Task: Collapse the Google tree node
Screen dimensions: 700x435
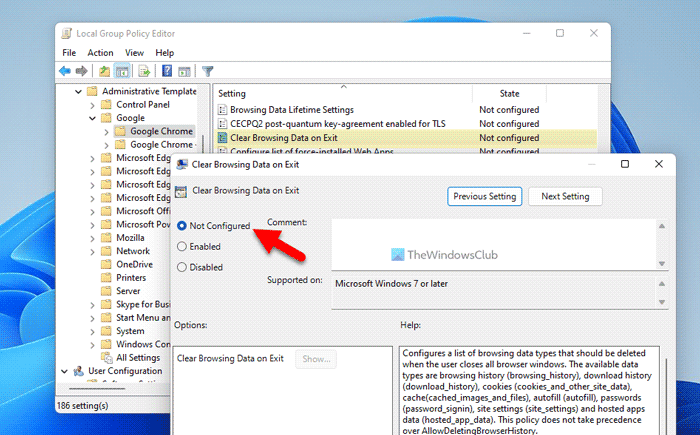Action: [x=92, y=118]
